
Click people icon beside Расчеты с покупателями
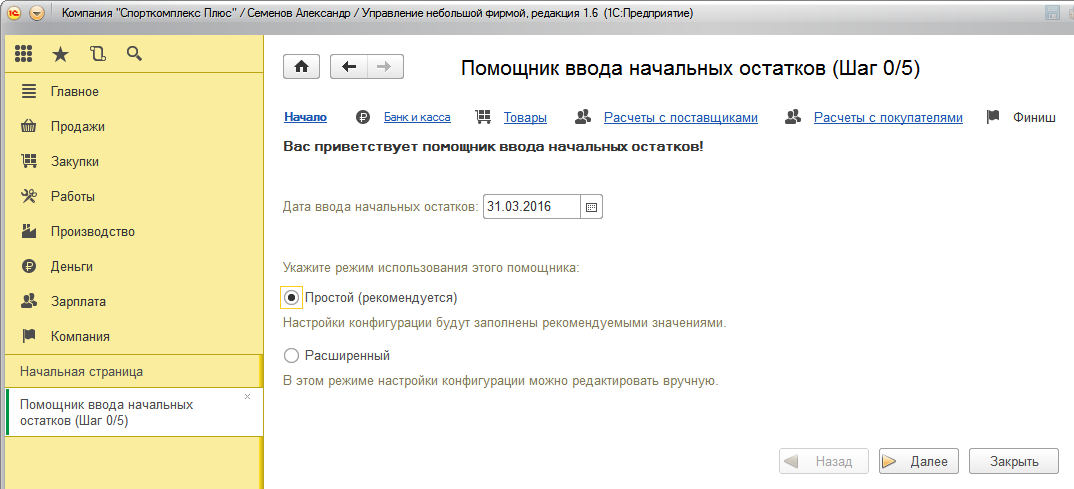(x=792, y=117)
